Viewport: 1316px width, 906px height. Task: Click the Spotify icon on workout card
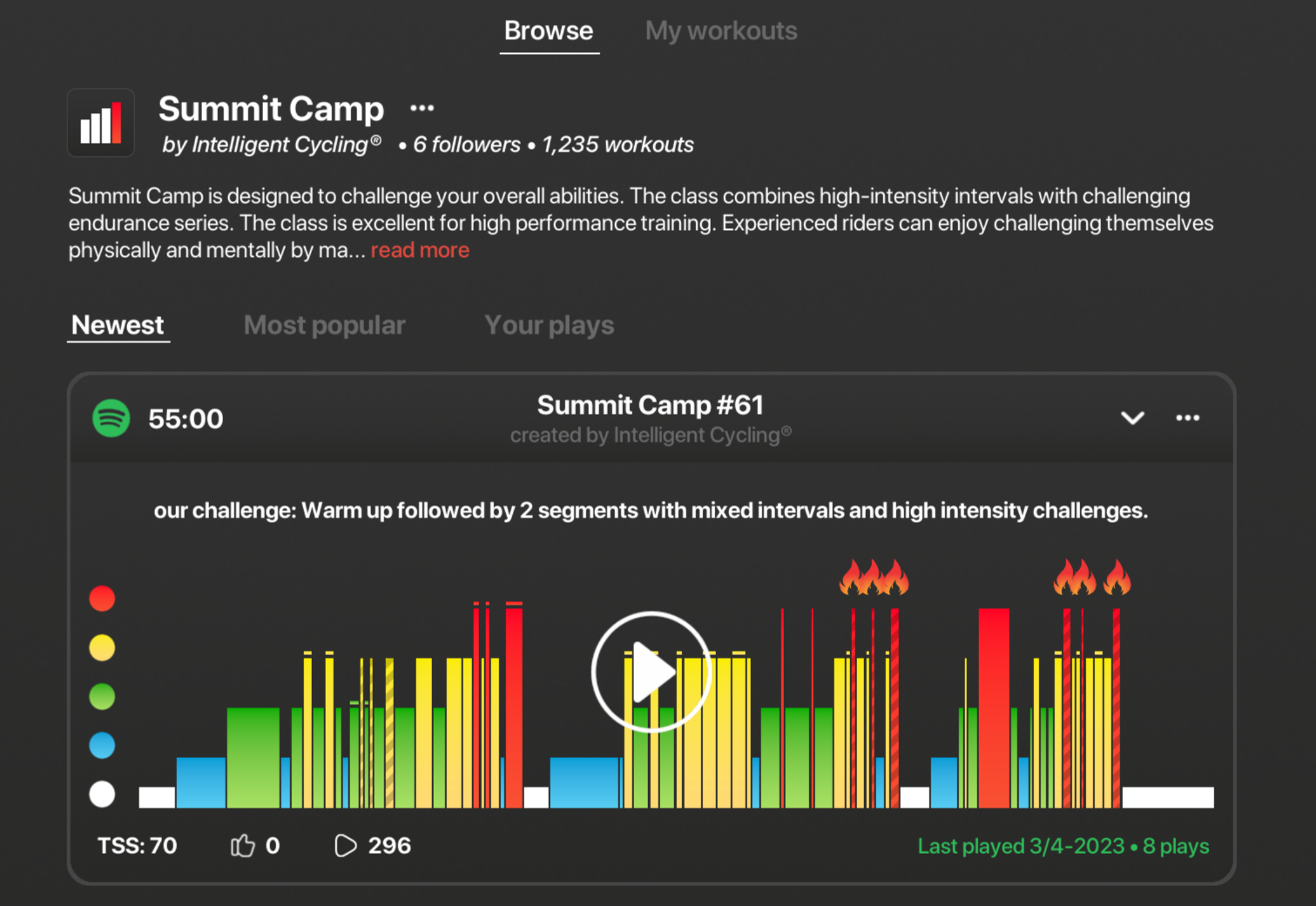click(111, 418)
